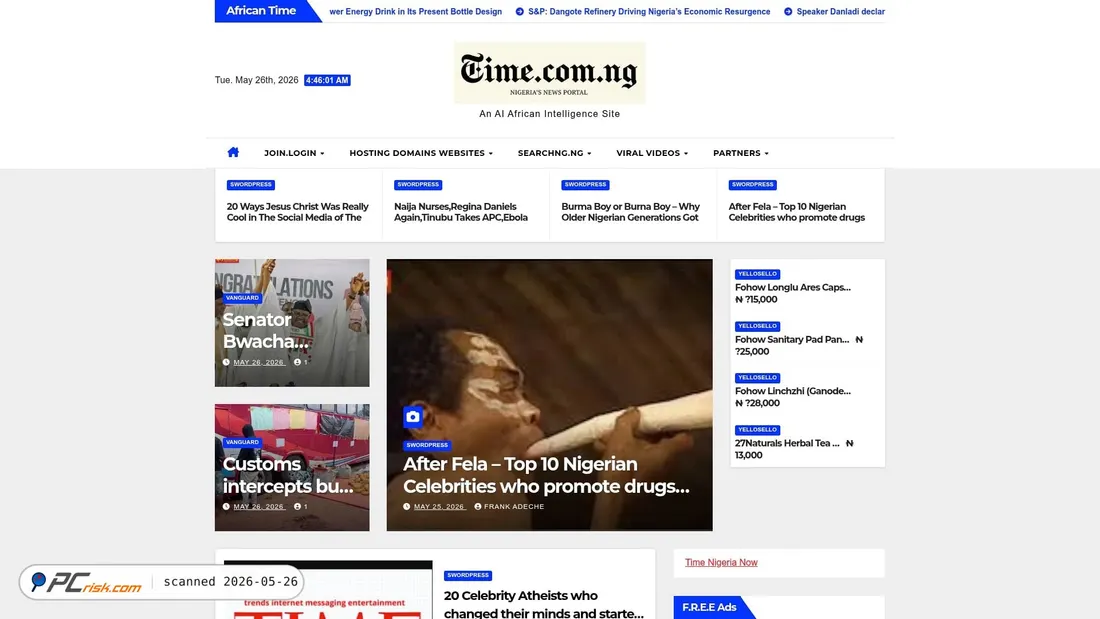The image size is (1100, 619).
Task: Expand HOSTING DOMAINS WEBSITES menu
Action: pos(421,153)
